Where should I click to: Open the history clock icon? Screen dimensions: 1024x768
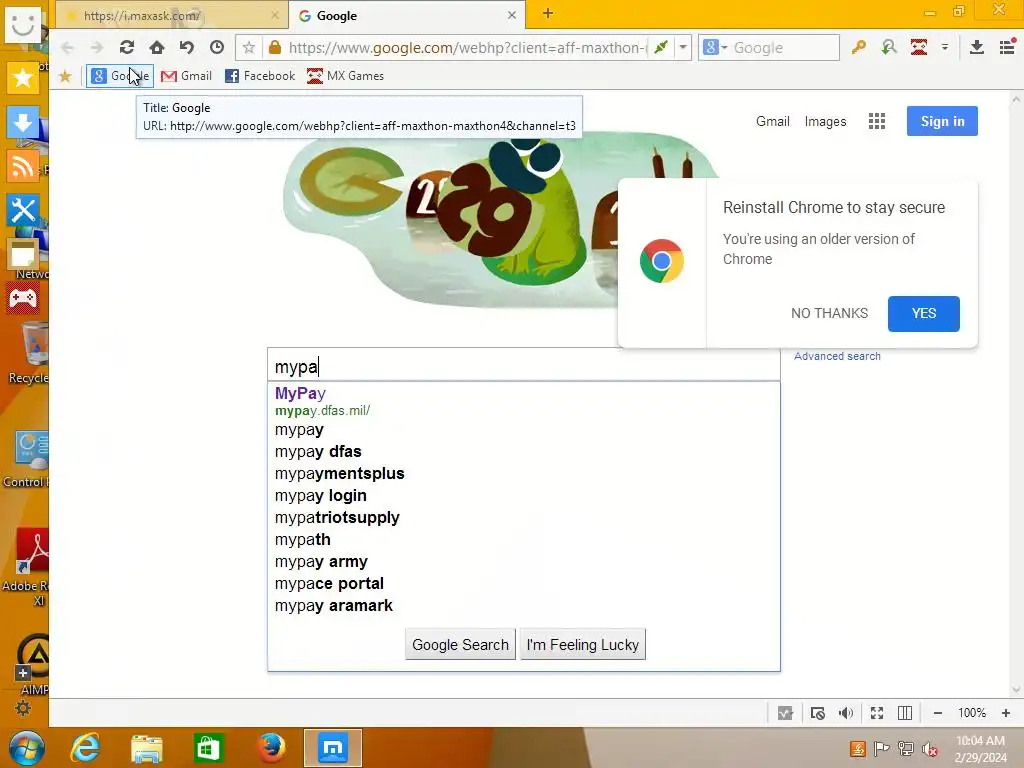point(217,47)
